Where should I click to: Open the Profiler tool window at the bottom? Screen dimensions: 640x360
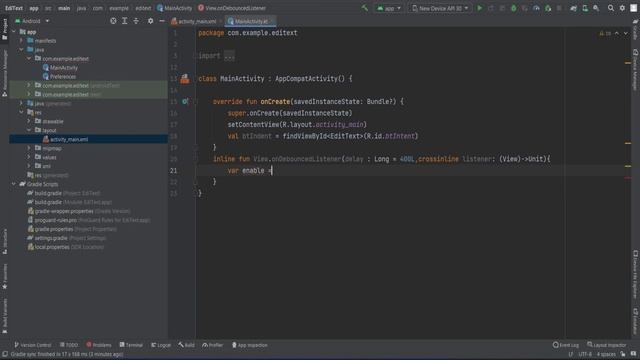[x=212, y=345]
